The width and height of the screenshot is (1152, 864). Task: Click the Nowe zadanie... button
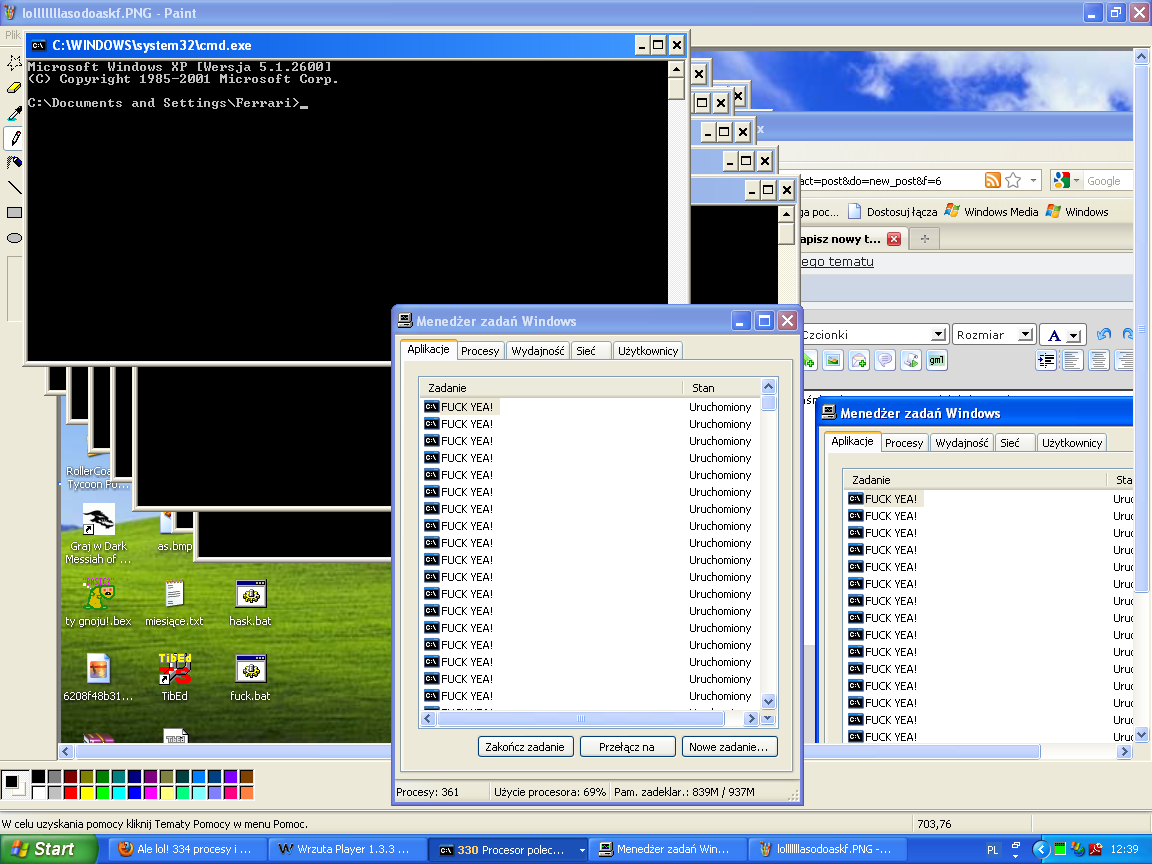[729, 747]
